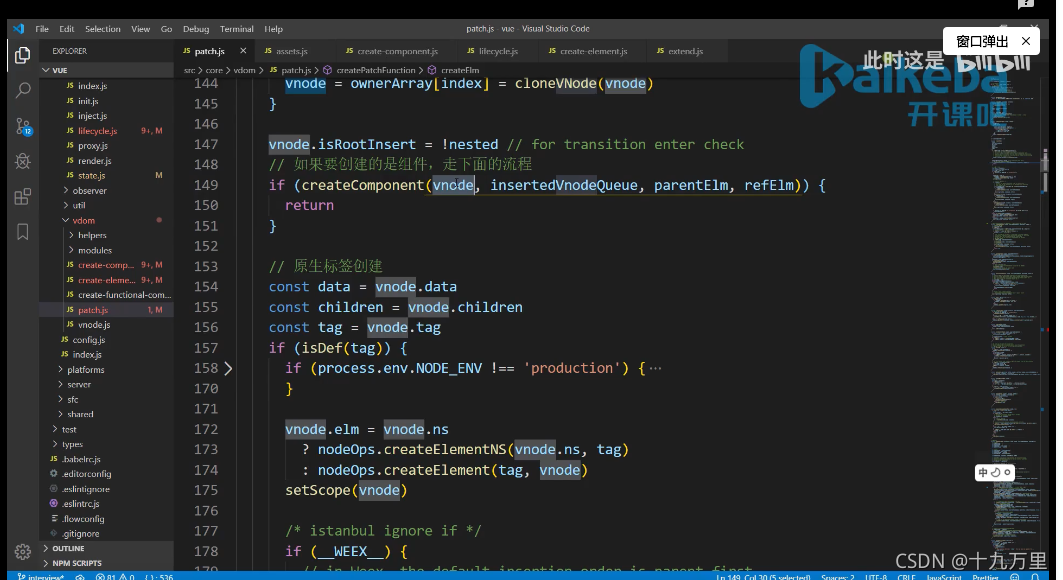Open the File menu
Screen dimensions: 1063x580
click(x=42, y=29)
